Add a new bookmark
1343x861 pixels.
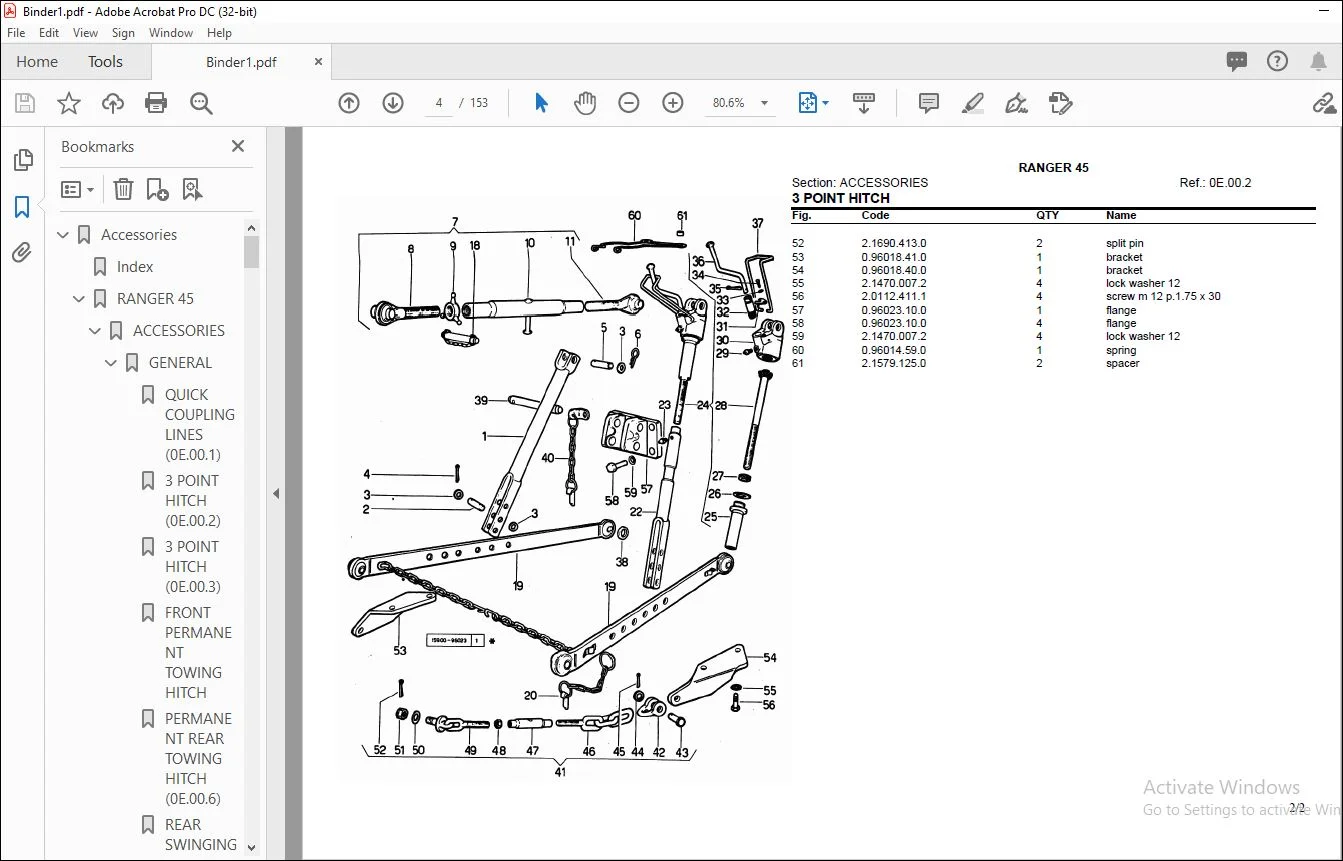click(x=157, y=189)
